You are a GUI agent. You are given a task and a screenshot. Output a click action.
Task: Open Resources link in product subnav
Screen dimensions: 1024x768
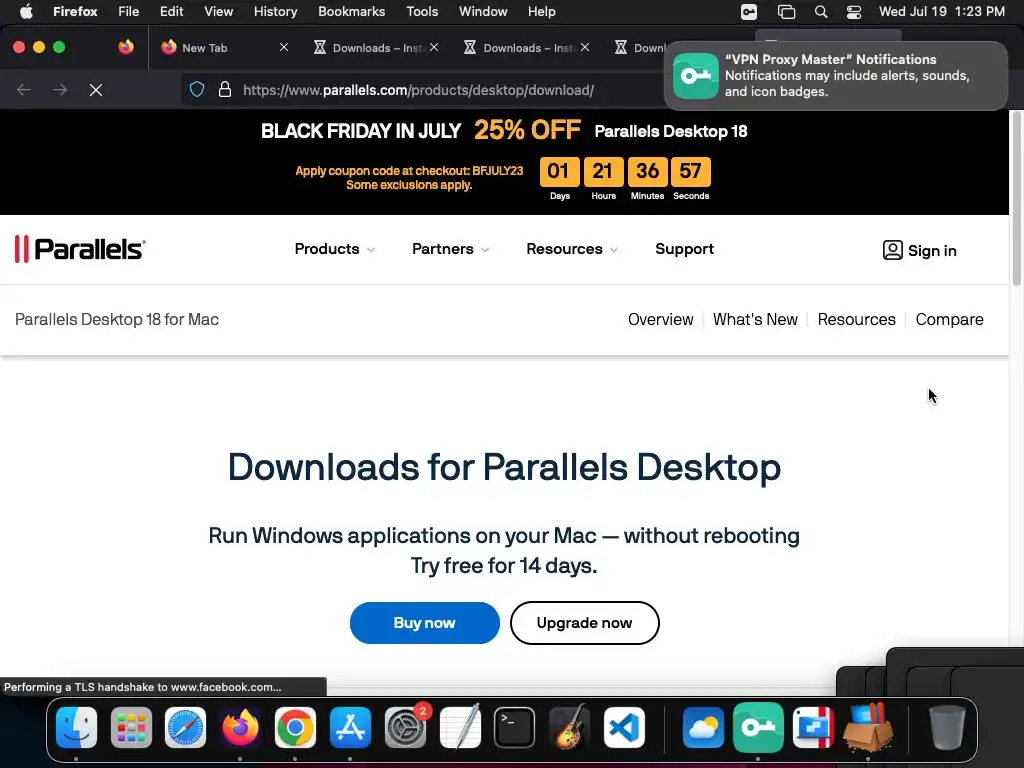(x=856, y=319)
